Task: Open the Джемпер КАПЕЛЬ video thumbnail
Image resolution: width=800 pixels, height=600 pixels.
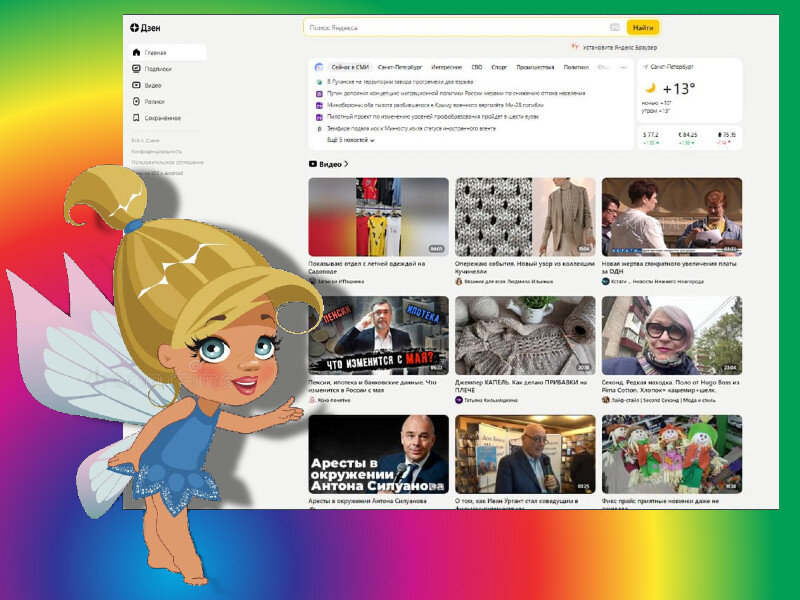Action: pyautogui.click(x=525, y=335)
